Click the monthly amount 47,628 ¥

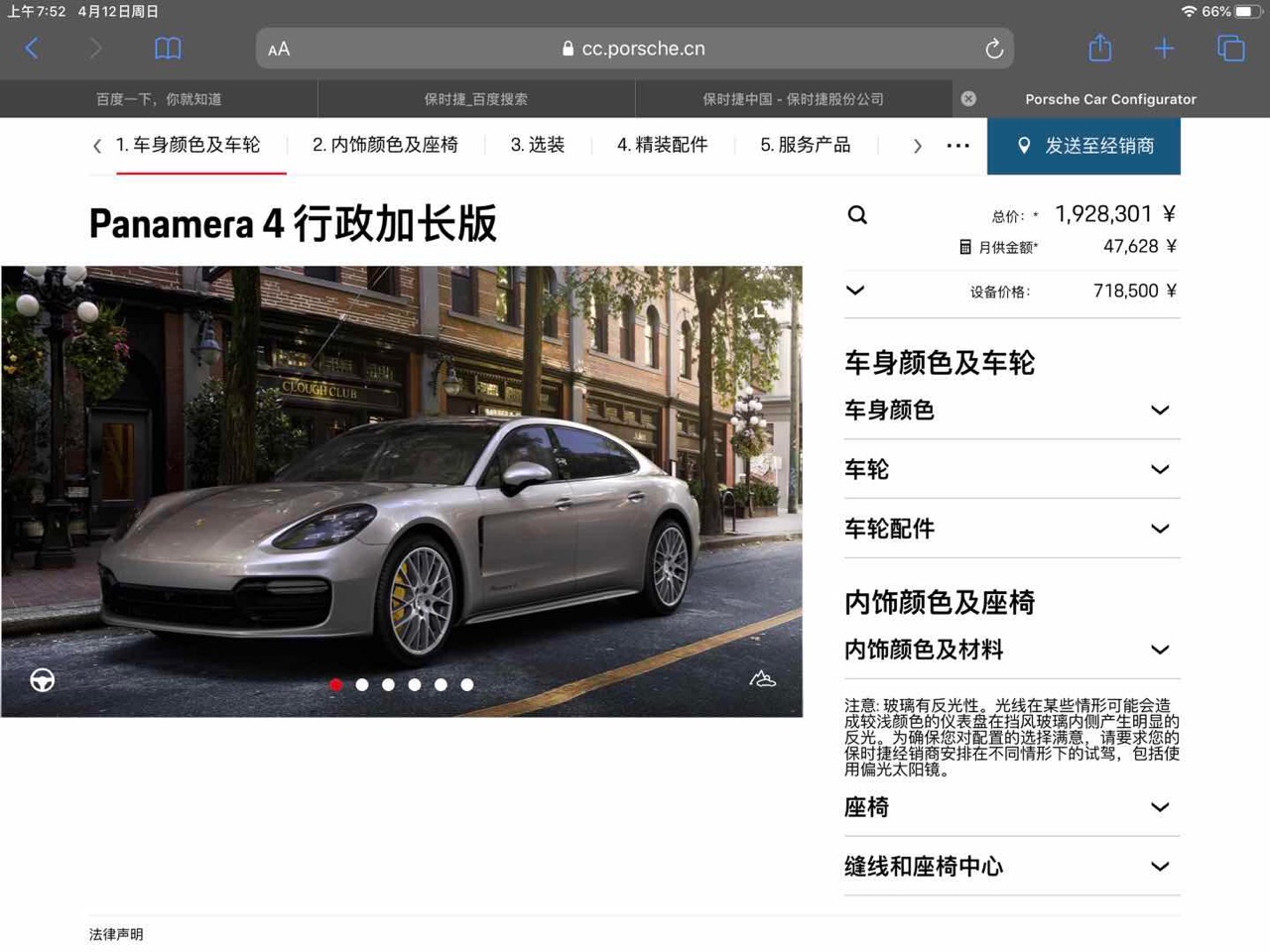click(x=1140, y=247)
